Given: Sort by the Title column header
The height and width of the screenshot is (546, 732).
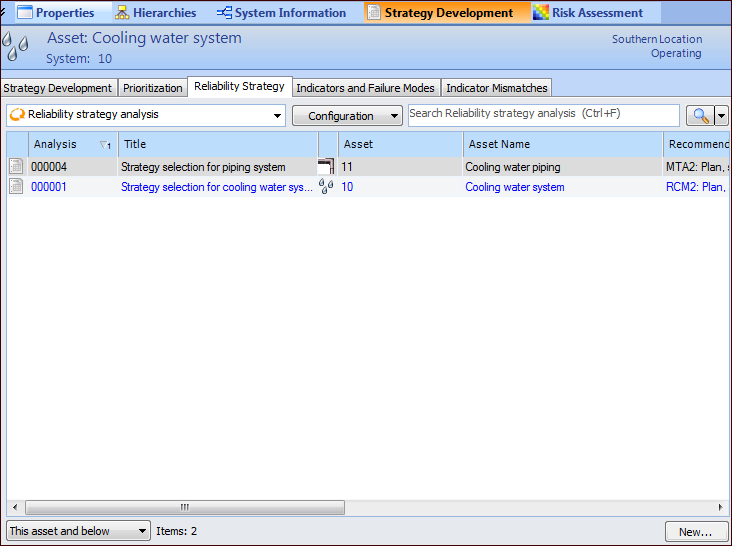Looking at the screenshot, I should point(218,144).
